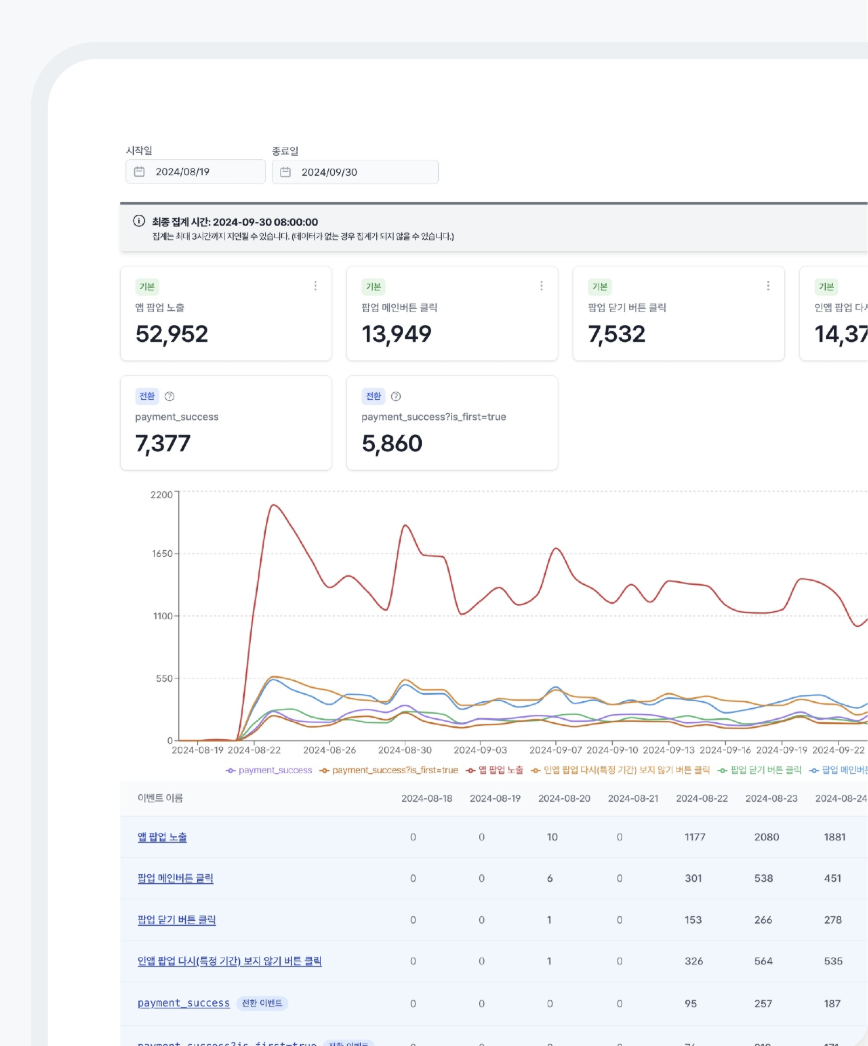Click help icon on payment_success?is_first=true card

point(395,396)
